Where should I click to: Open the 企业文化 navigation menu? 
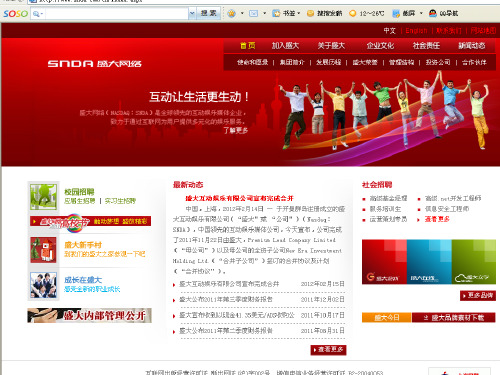[x=380, y=46]
